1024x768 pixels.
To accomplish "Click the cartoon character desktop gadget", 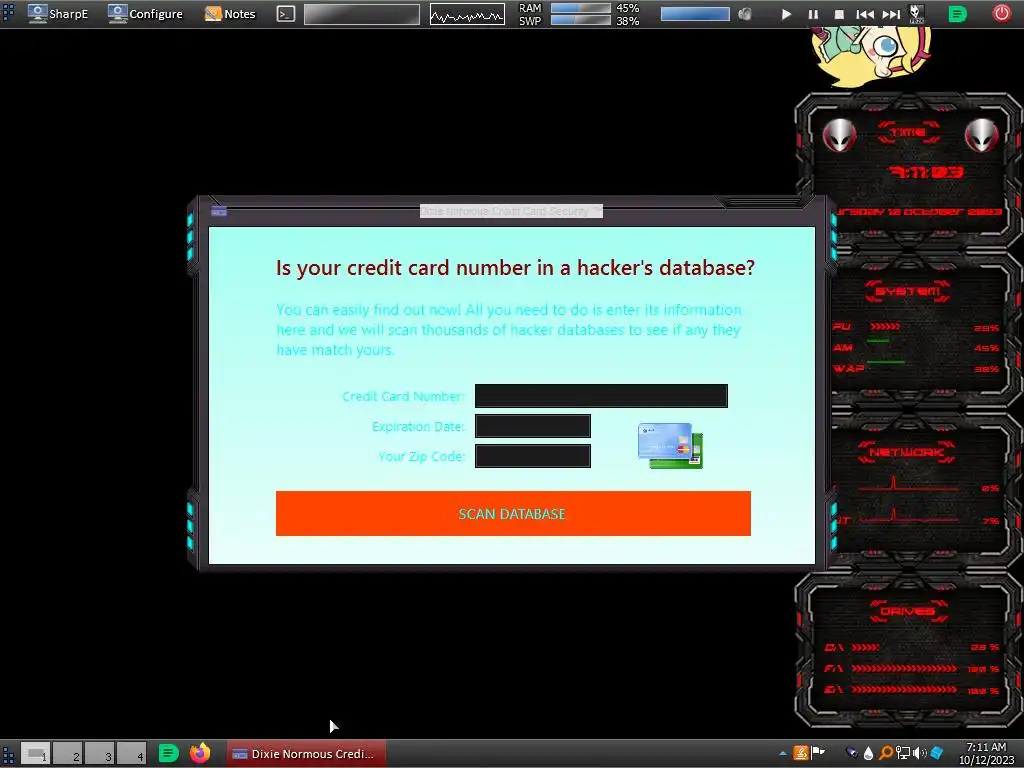I will pyautogui.click(x=871, y=56).
